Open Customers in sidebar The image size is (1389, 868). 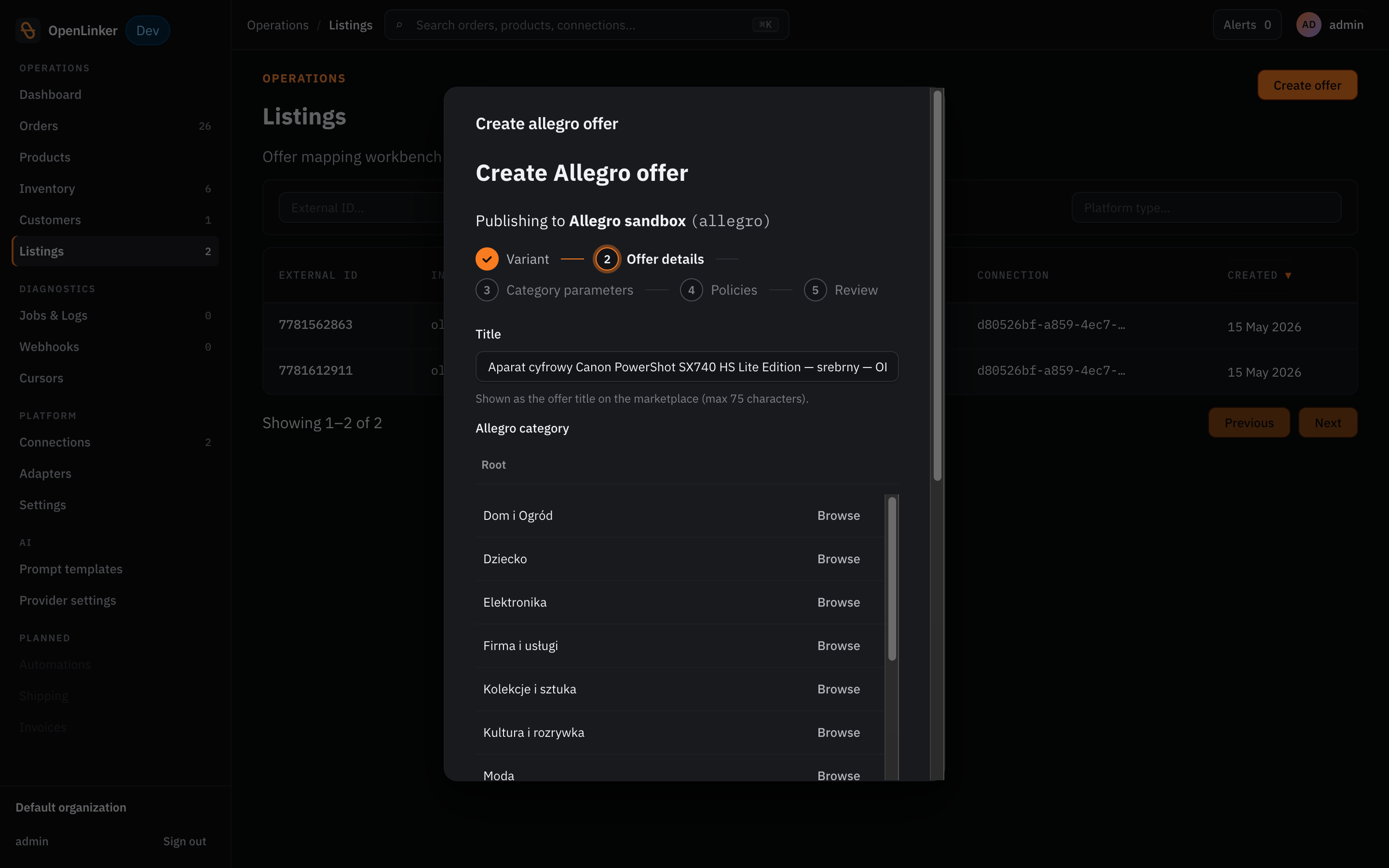tap(115, 220)
